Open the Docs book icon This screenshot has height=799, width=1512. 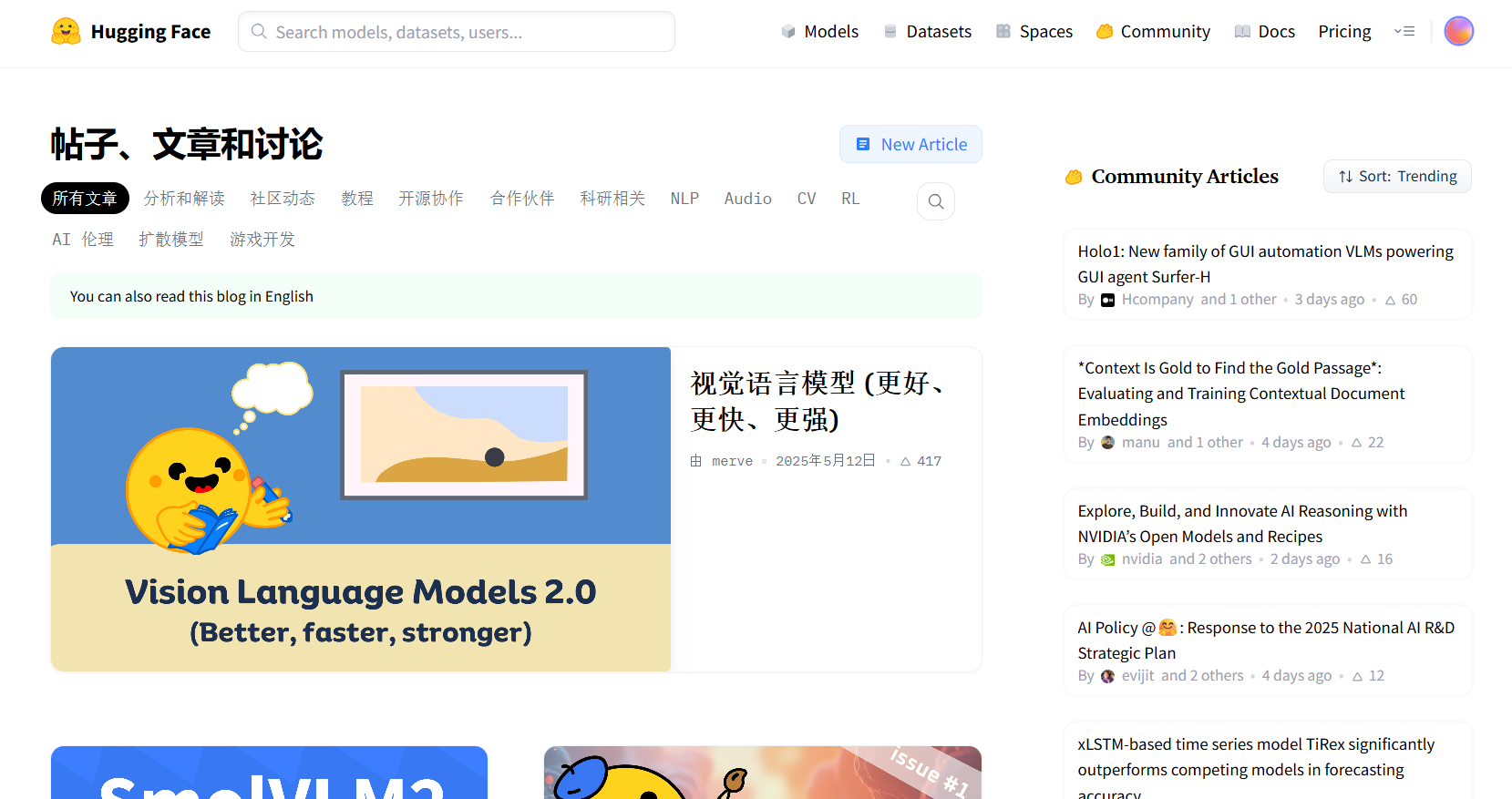point(1242,32)
